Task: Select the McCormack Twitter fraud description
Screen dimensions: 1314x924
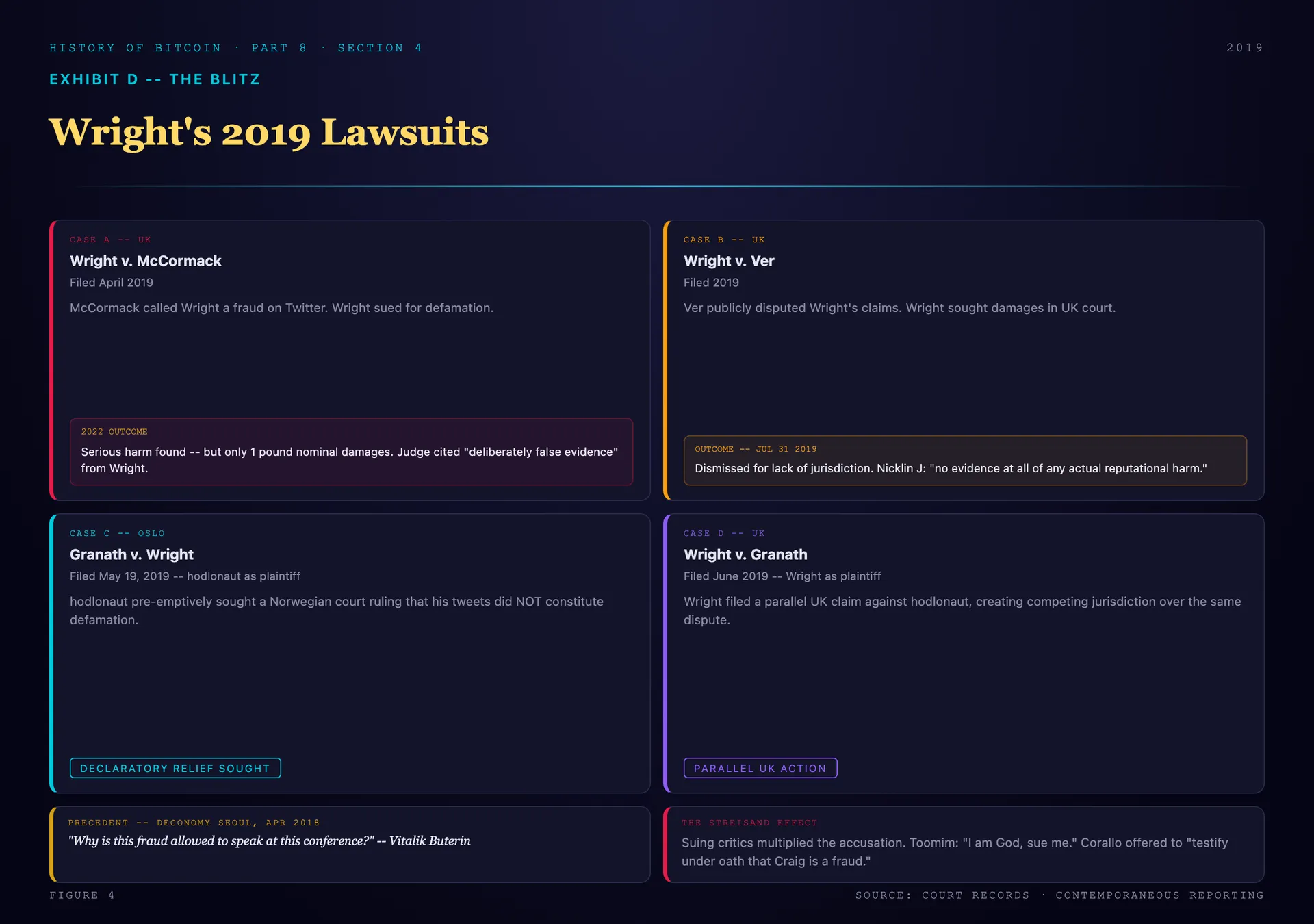Action: click(281, 308)
